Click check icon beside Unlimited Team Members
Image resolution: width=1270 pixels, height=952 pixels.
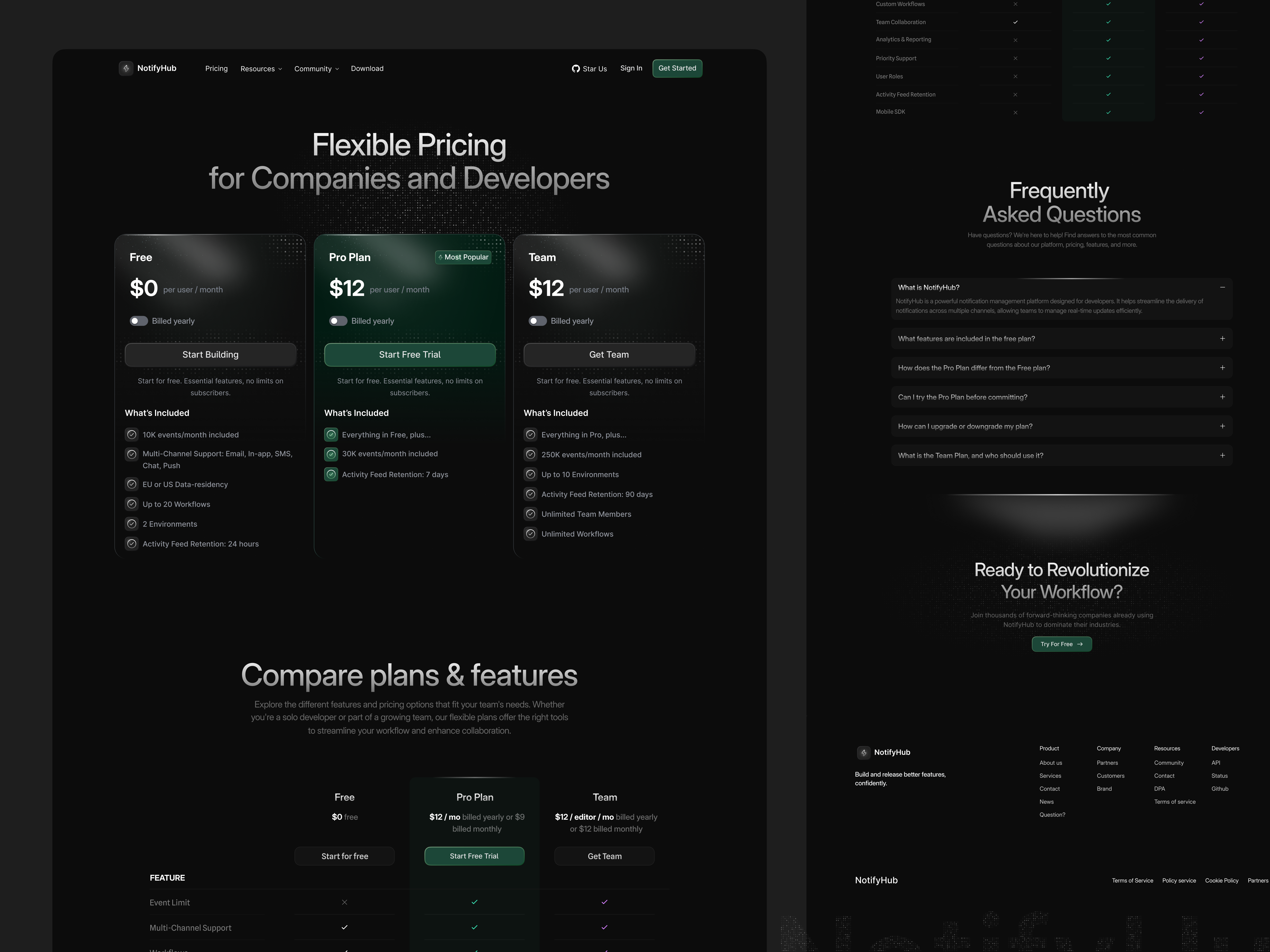pyautogui.click(x=530, y=514)
